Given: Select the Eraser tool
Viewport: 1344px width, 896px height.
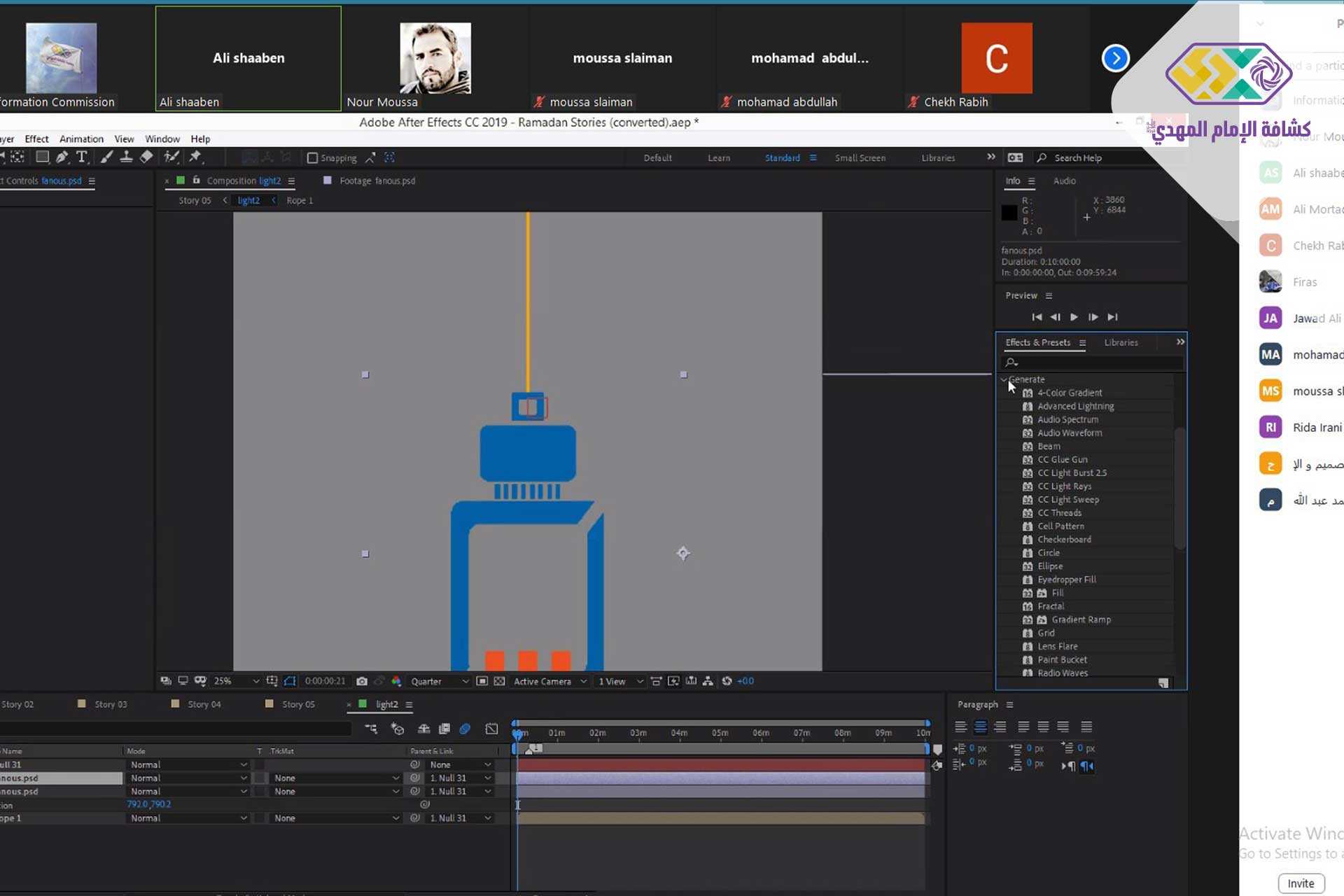Looking at the screenshot, I should tap(146, 157).
